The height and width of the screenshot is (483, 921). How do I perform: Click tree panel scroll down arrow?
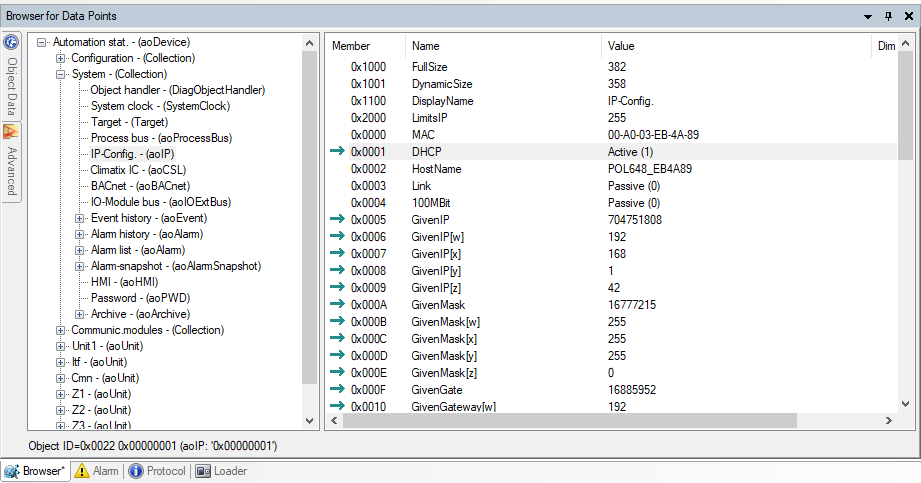pos(310,421)
